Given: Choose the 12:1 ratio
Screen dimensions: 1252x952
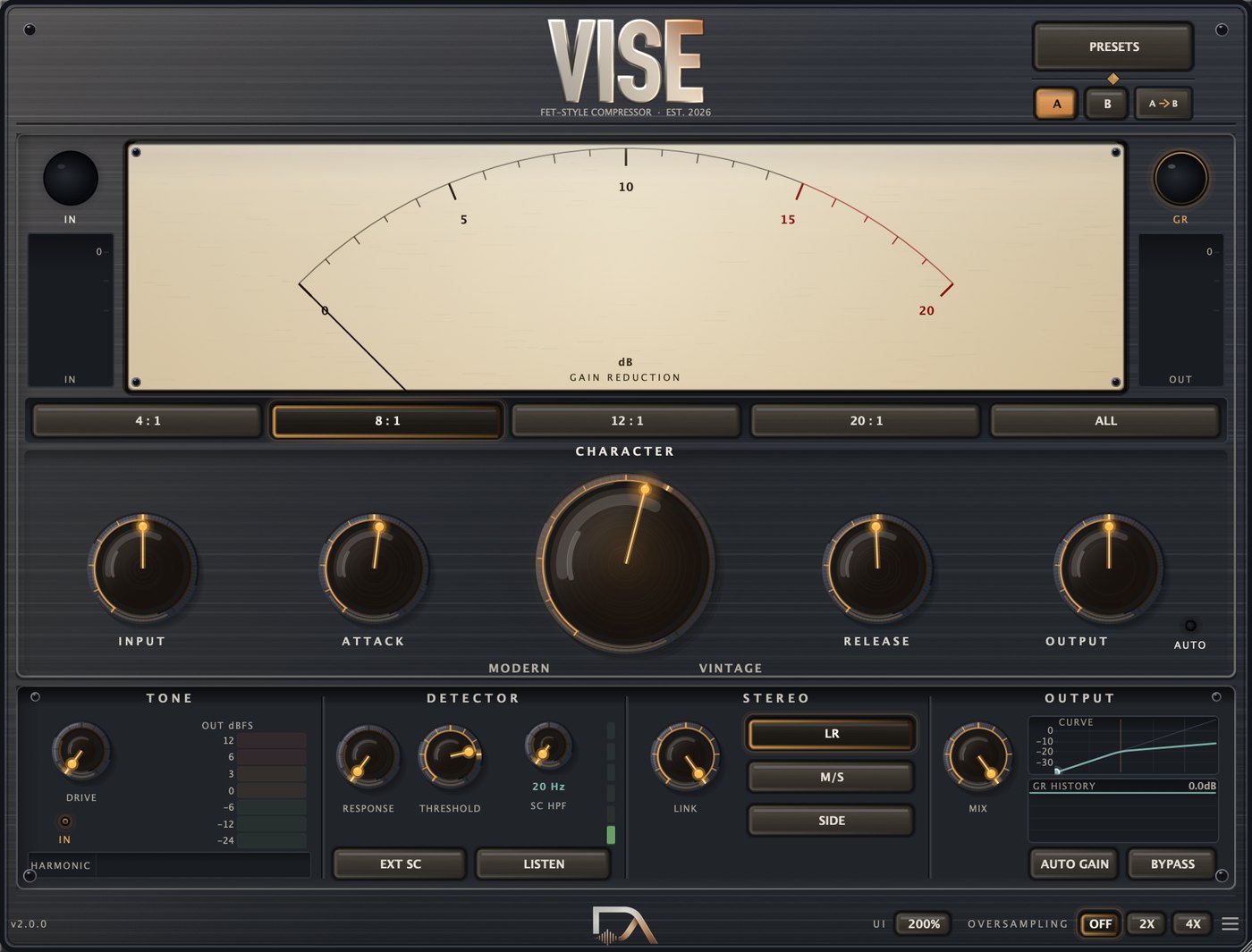Looking at the screenshot, I should tap(627, 421).
